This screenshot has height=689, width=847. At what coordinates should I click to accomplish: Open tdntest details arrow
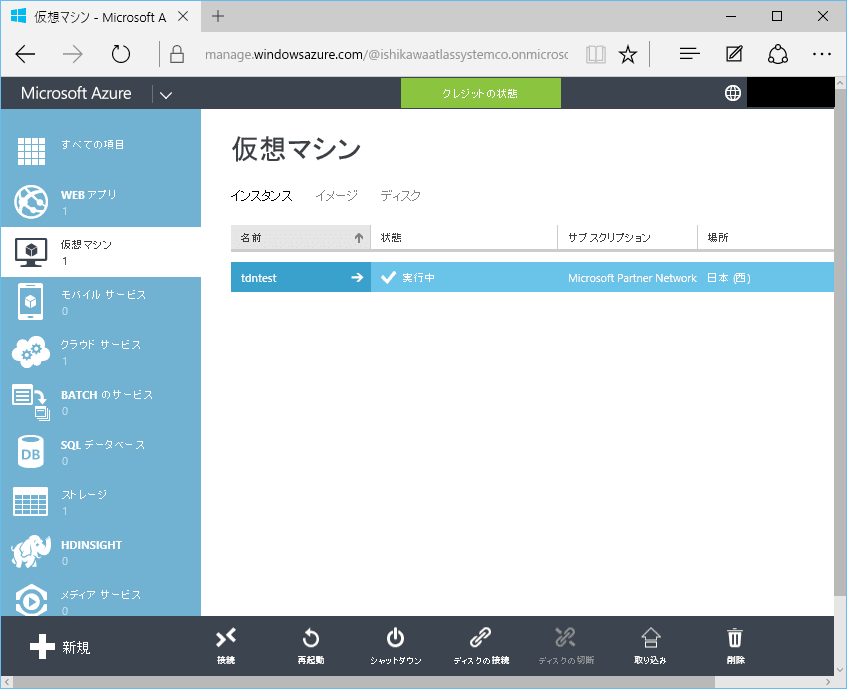click(x=357, y=278)
